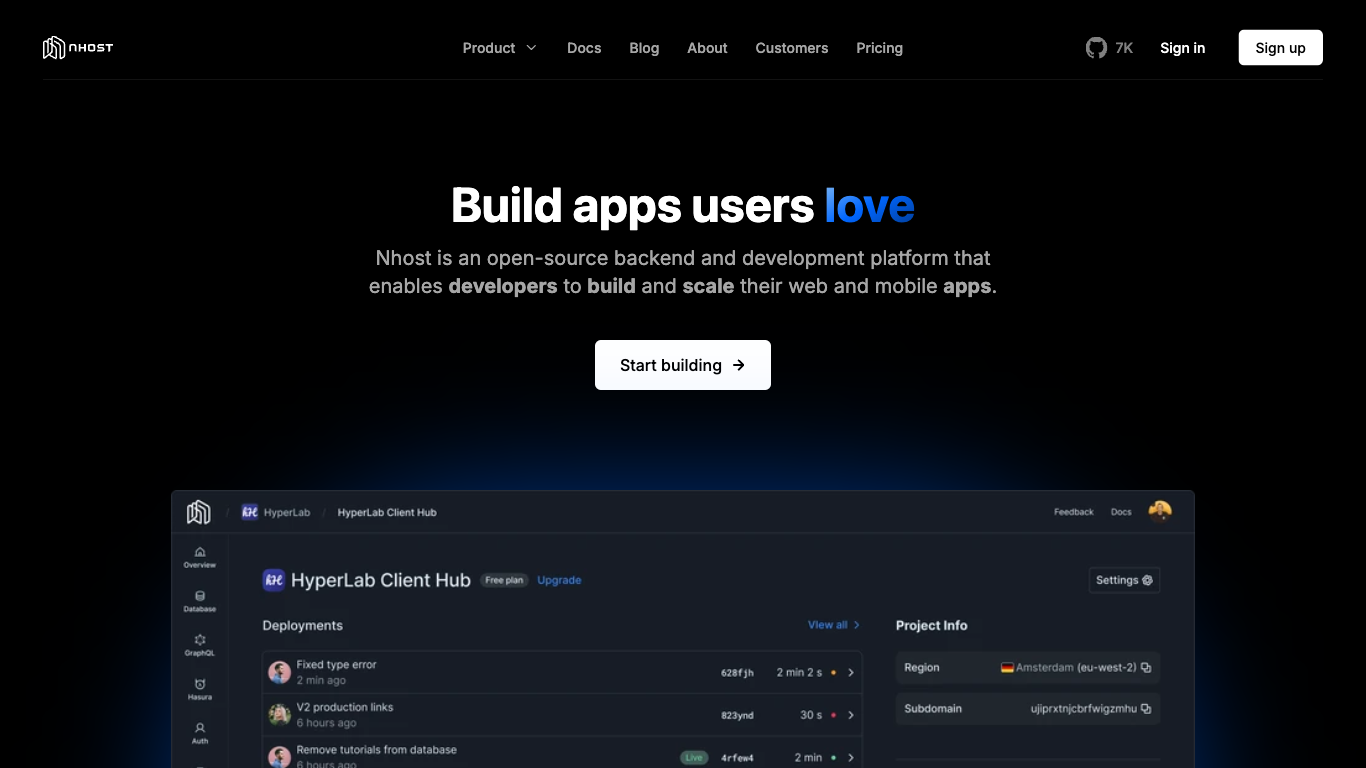Open GraphQL in dashboard sidebar
This screenshot has width=1366, height=768.
200,646
